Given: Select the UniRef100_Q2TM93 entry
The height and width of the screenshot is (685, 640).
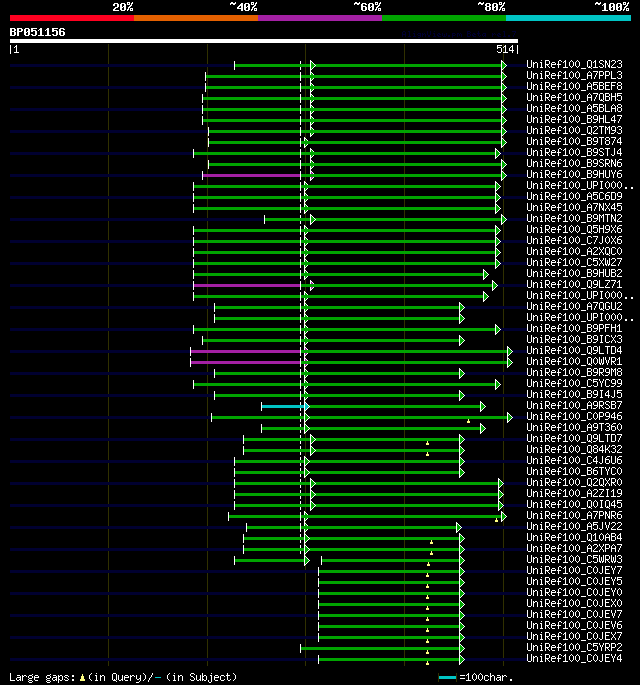Looking at the screenshot, I should click(x=574, y=130).
